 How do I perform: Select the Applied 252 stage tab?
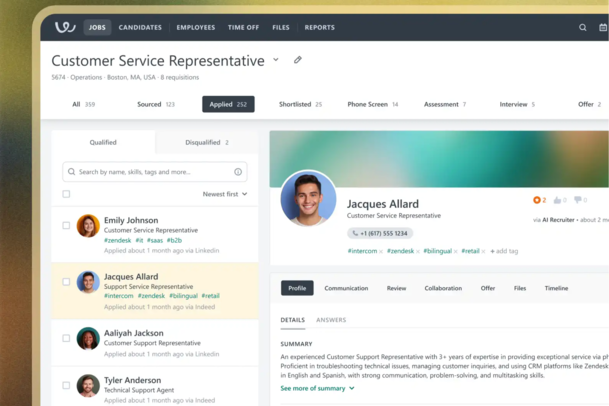(x=228, y=104)
